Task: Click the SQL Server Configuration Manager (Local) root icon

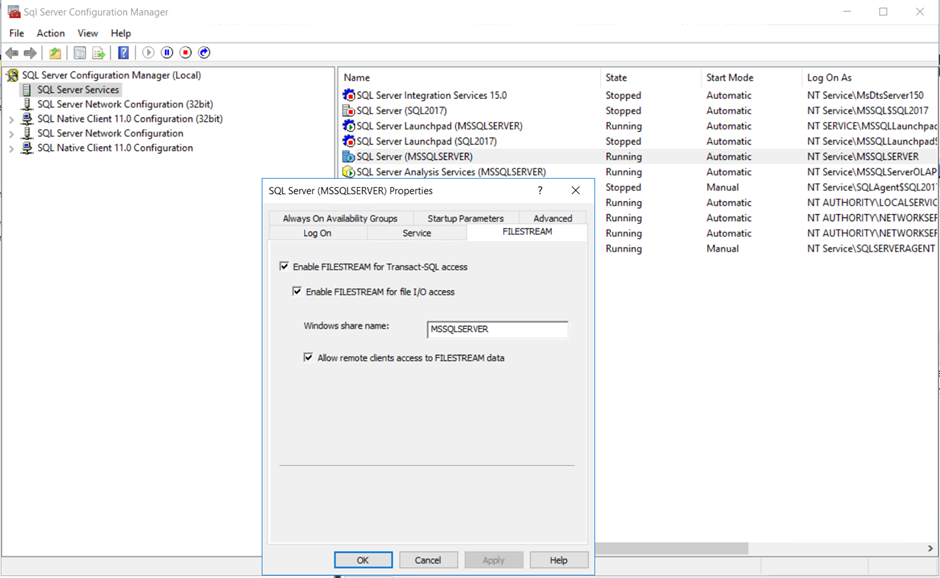Action: click(12, 76)
